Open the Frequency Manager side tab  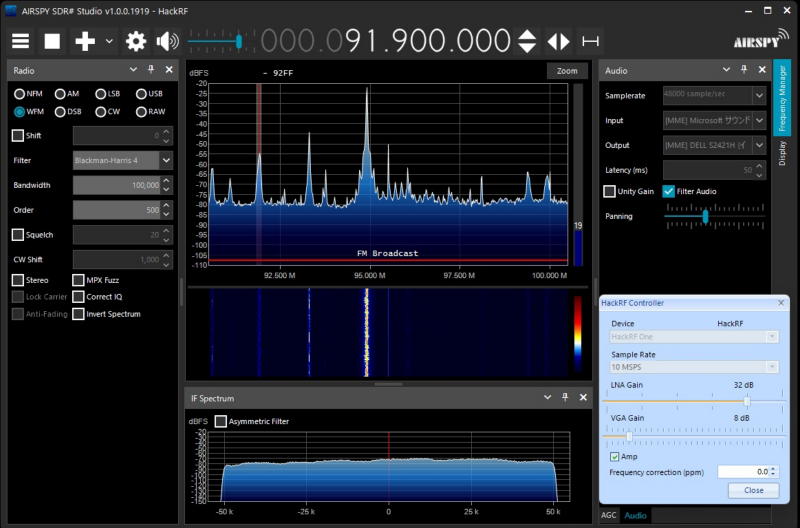click(x=782, y=97)
